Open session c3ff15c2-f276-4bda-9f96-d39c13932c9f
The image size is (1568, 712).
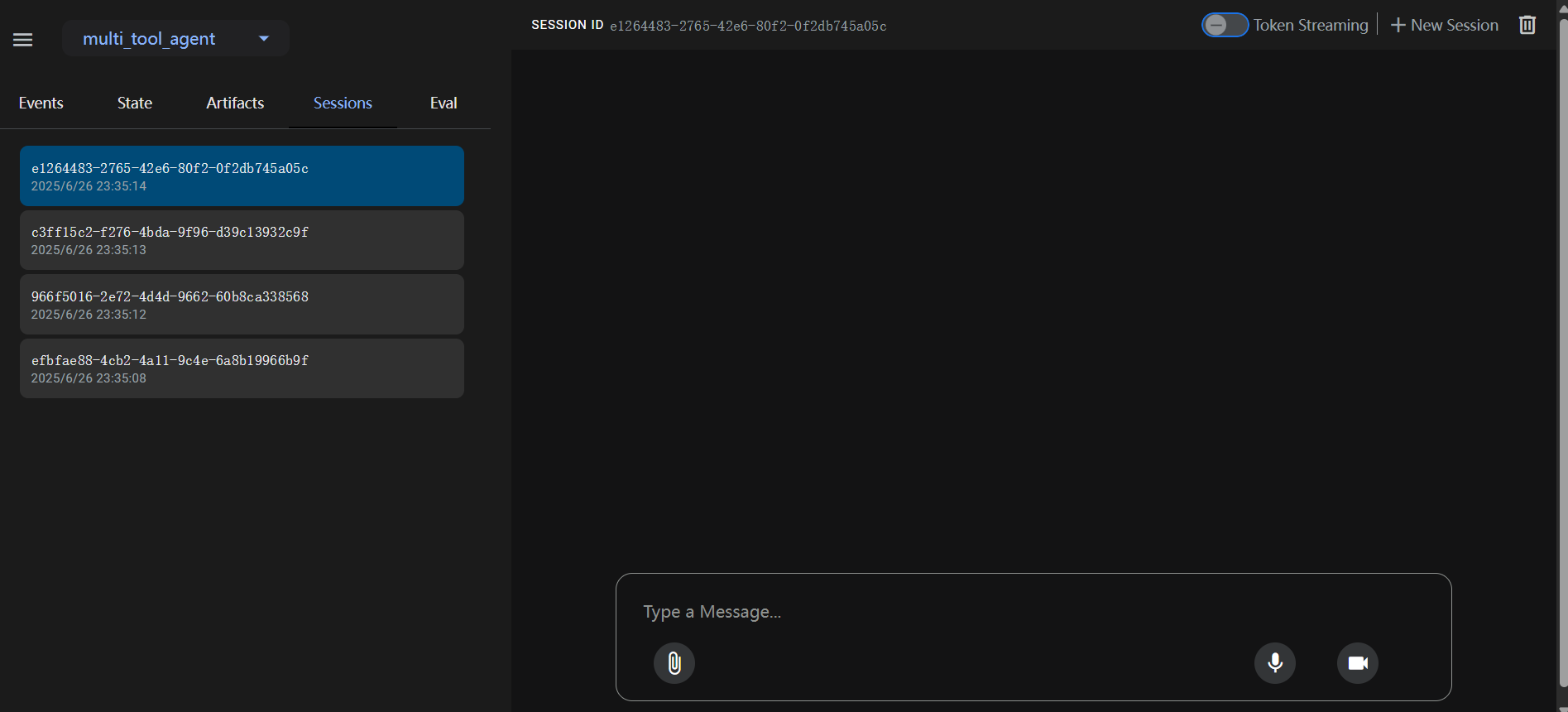(x=242, y=240)
